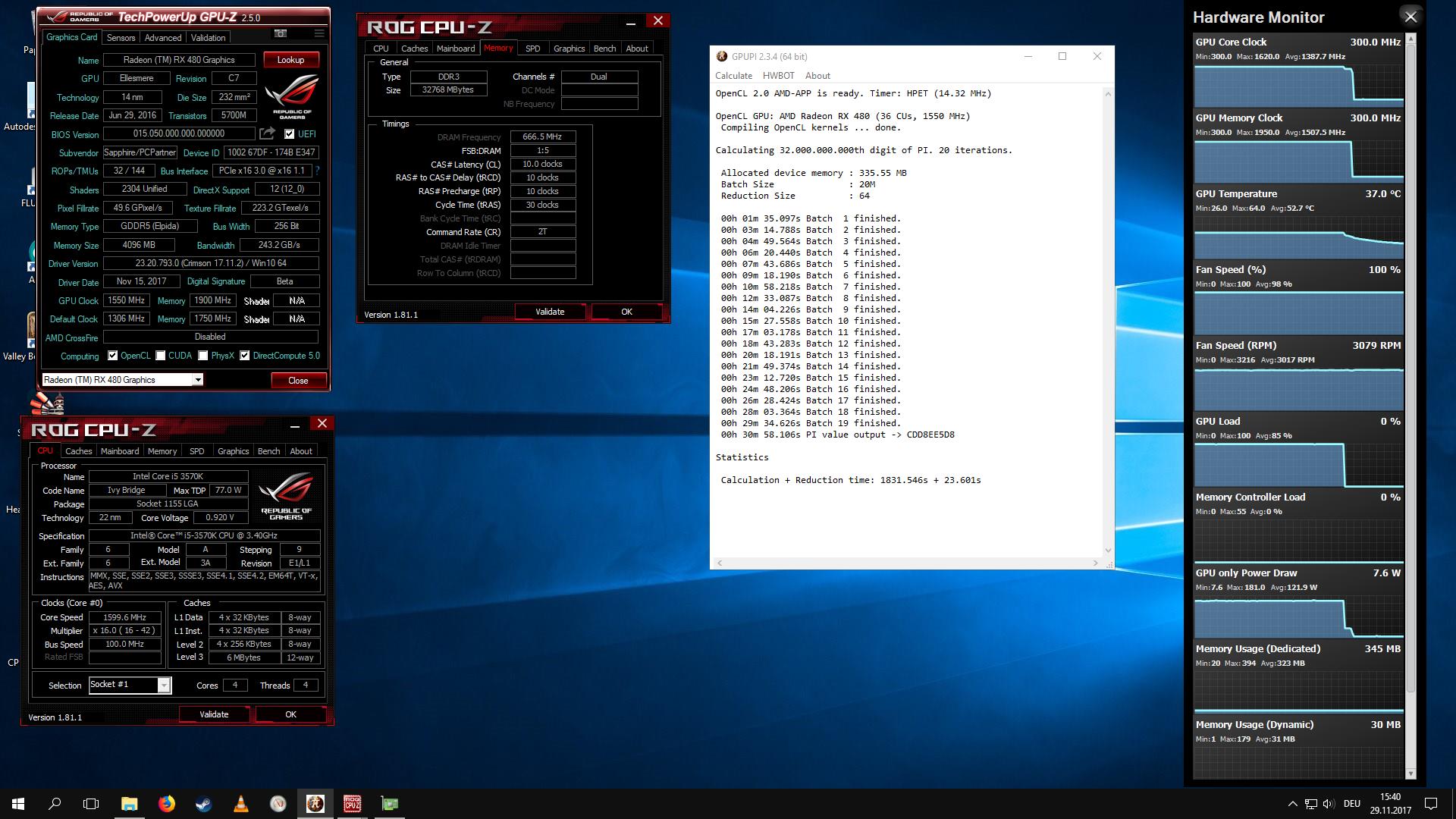This screenshot has width=1456, height=819.
Task: Open Caches tab in CPU-Z CPU window
Action: click(x=79, y=451)
